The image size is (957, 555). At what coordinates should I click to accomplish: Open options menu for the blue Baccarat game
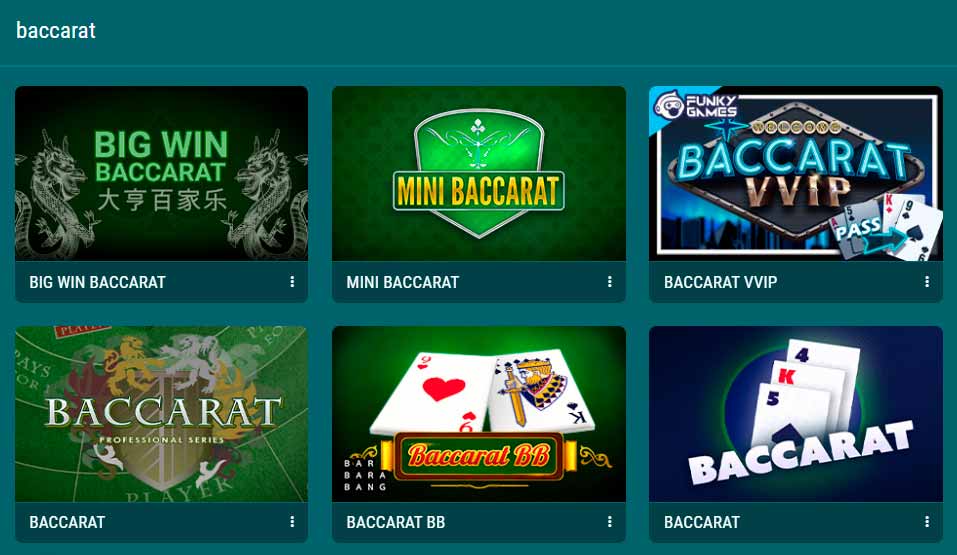coord(926,521)
